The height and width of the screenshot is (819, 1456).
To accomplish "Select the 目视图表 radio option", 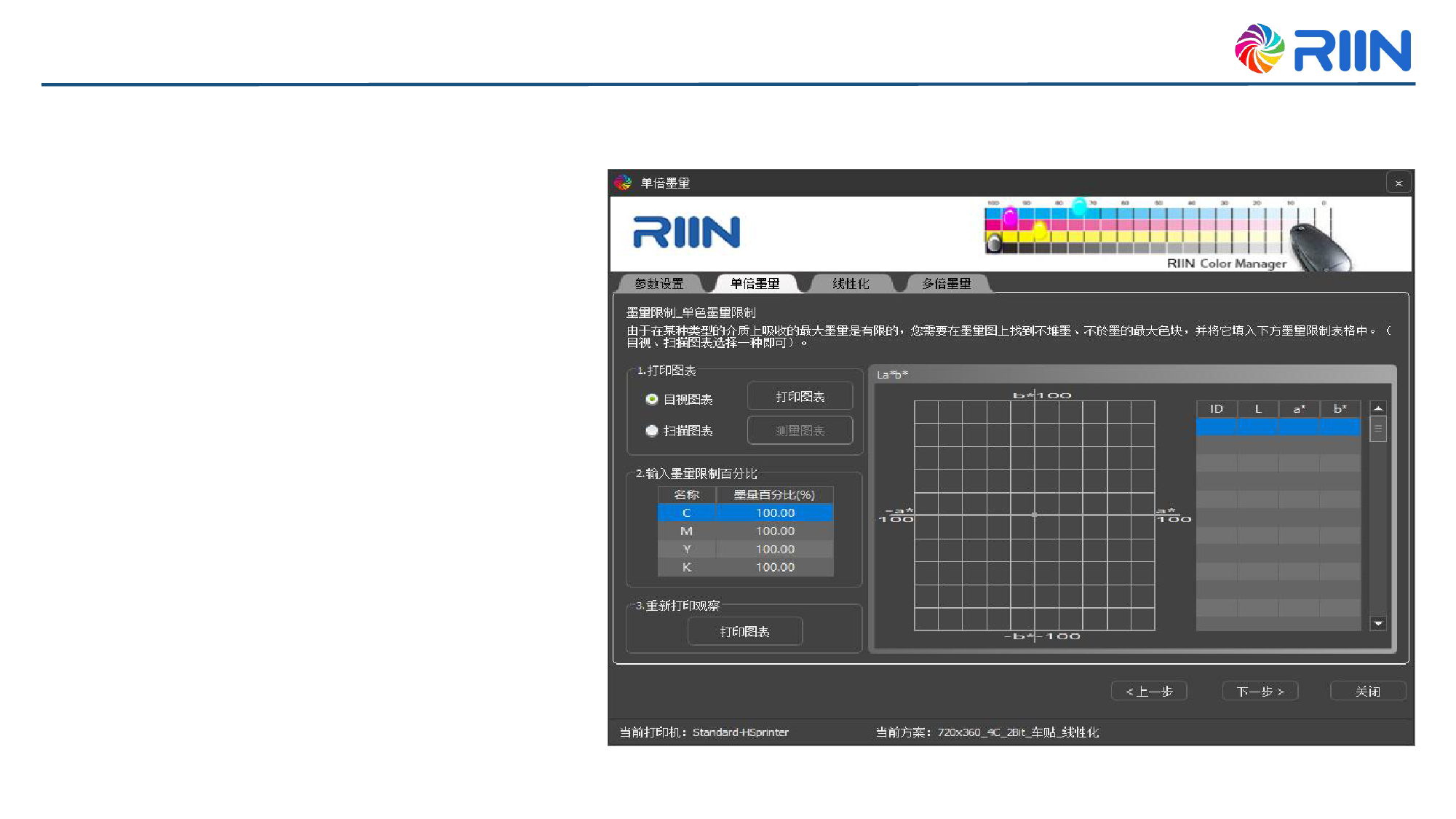I will point(652,399).
